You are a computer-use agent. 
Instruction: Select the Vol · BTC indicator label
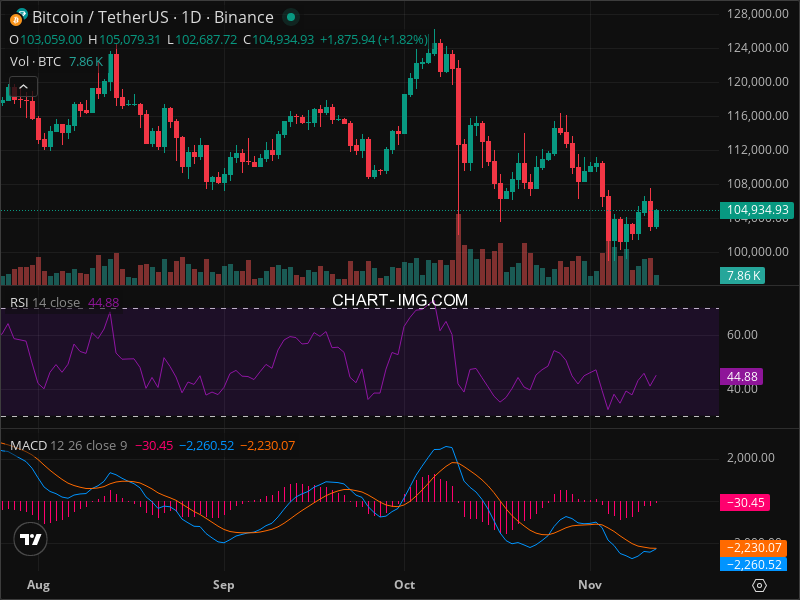36,61
